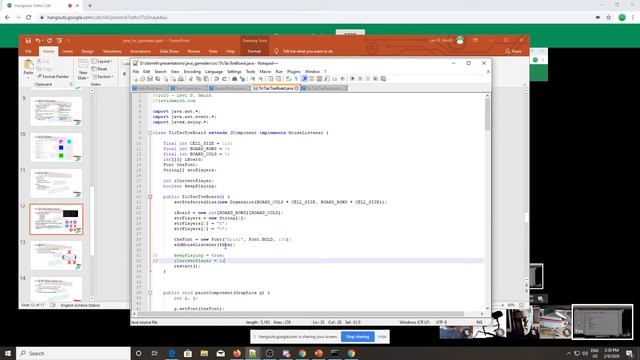
Task: Click the Share button in PowerPoint
Action: click(x=513, y=51)
